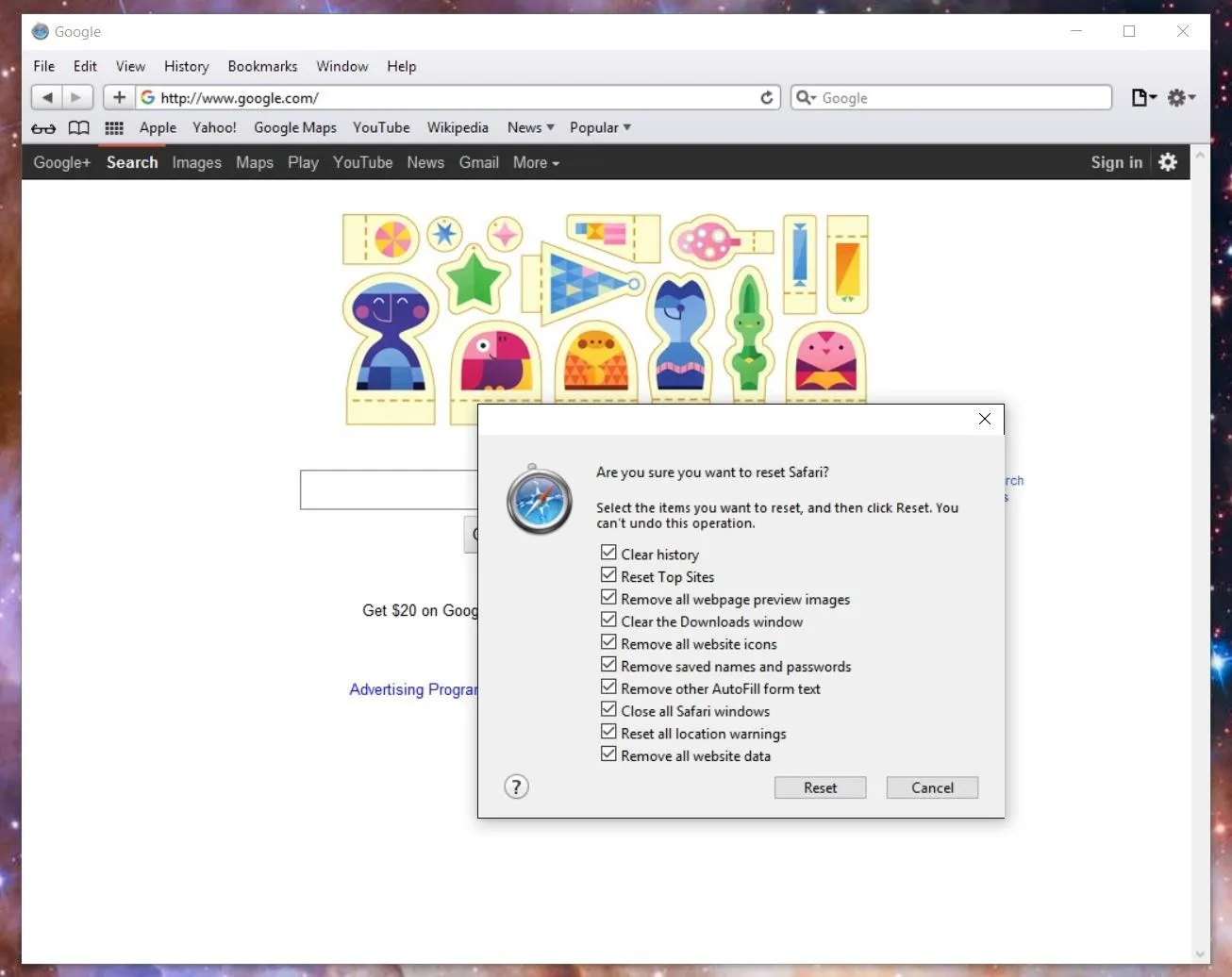This screenshot has width=1232, height=977.
Task: Toggle Close all Safari windows
Action: [x=608, y=710]
